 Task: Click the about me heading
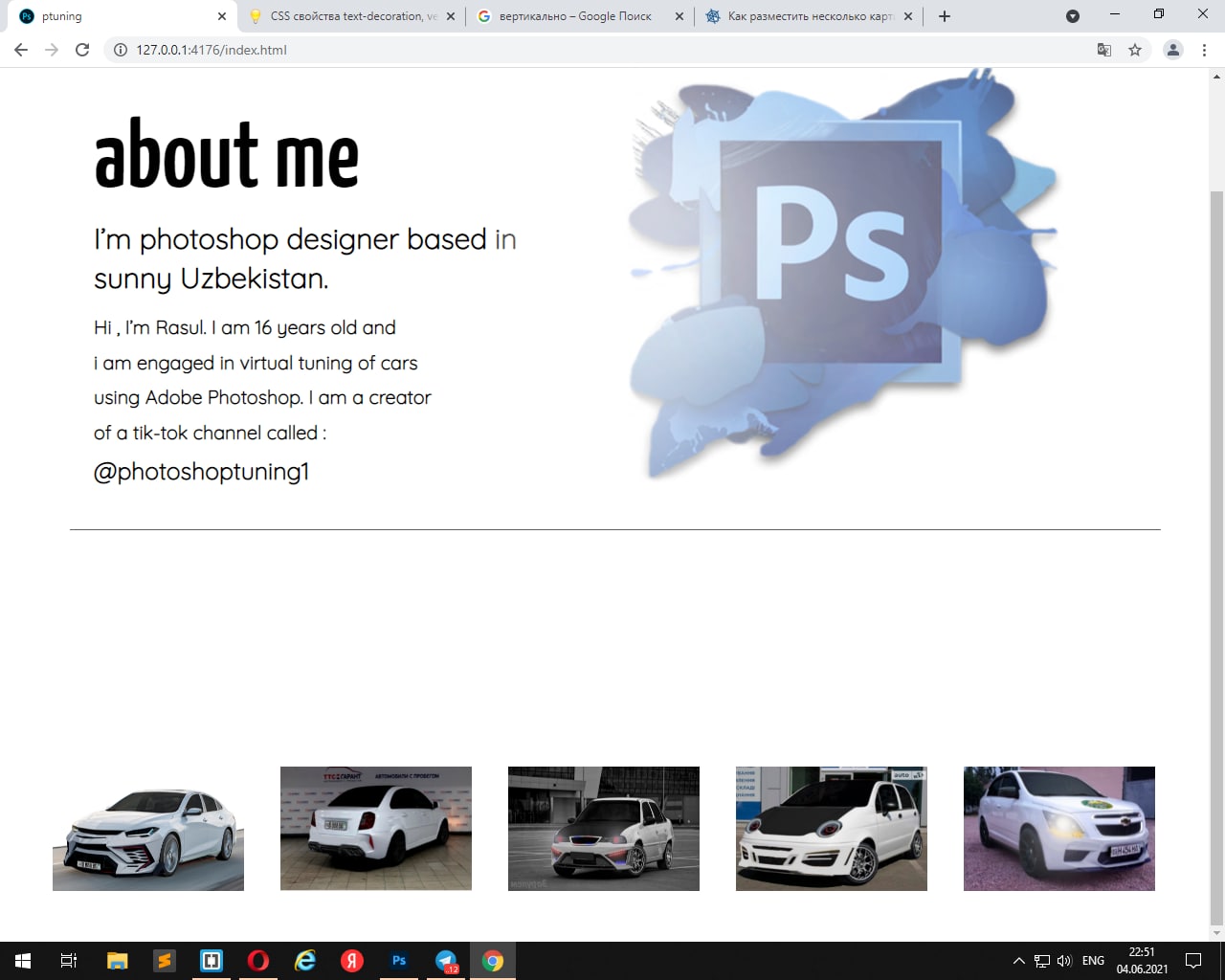pos(227,154)
